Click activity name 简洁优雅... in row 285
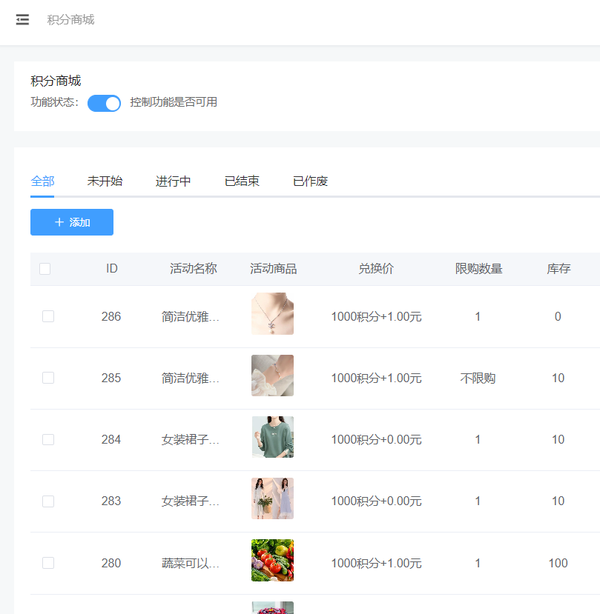This screenshot has height=614, width=600. pyautogui.click(x=190, y=378)
